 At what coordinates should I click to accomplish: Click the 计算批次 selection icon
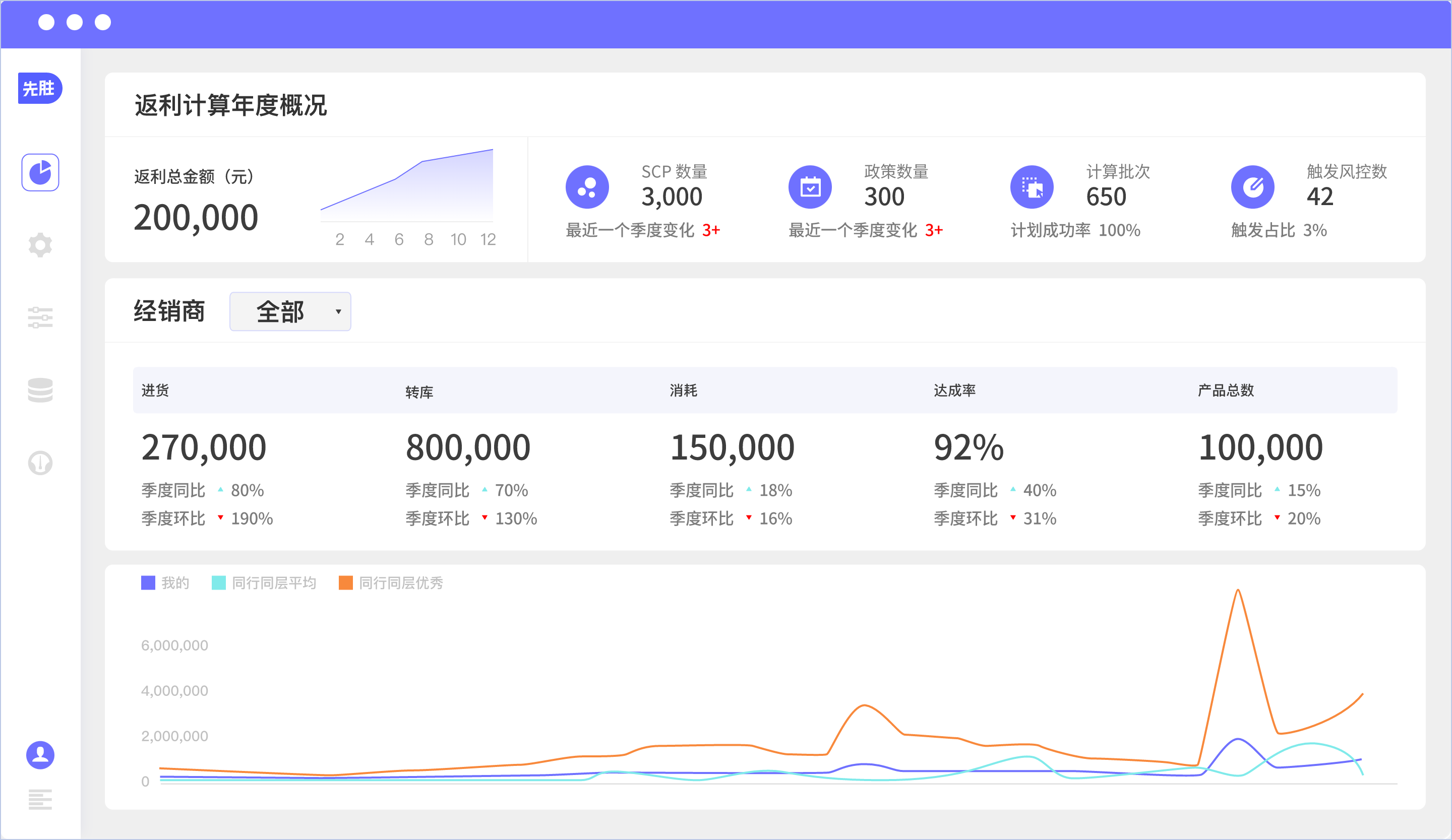pyautogui.click(x=1032, y=187)
